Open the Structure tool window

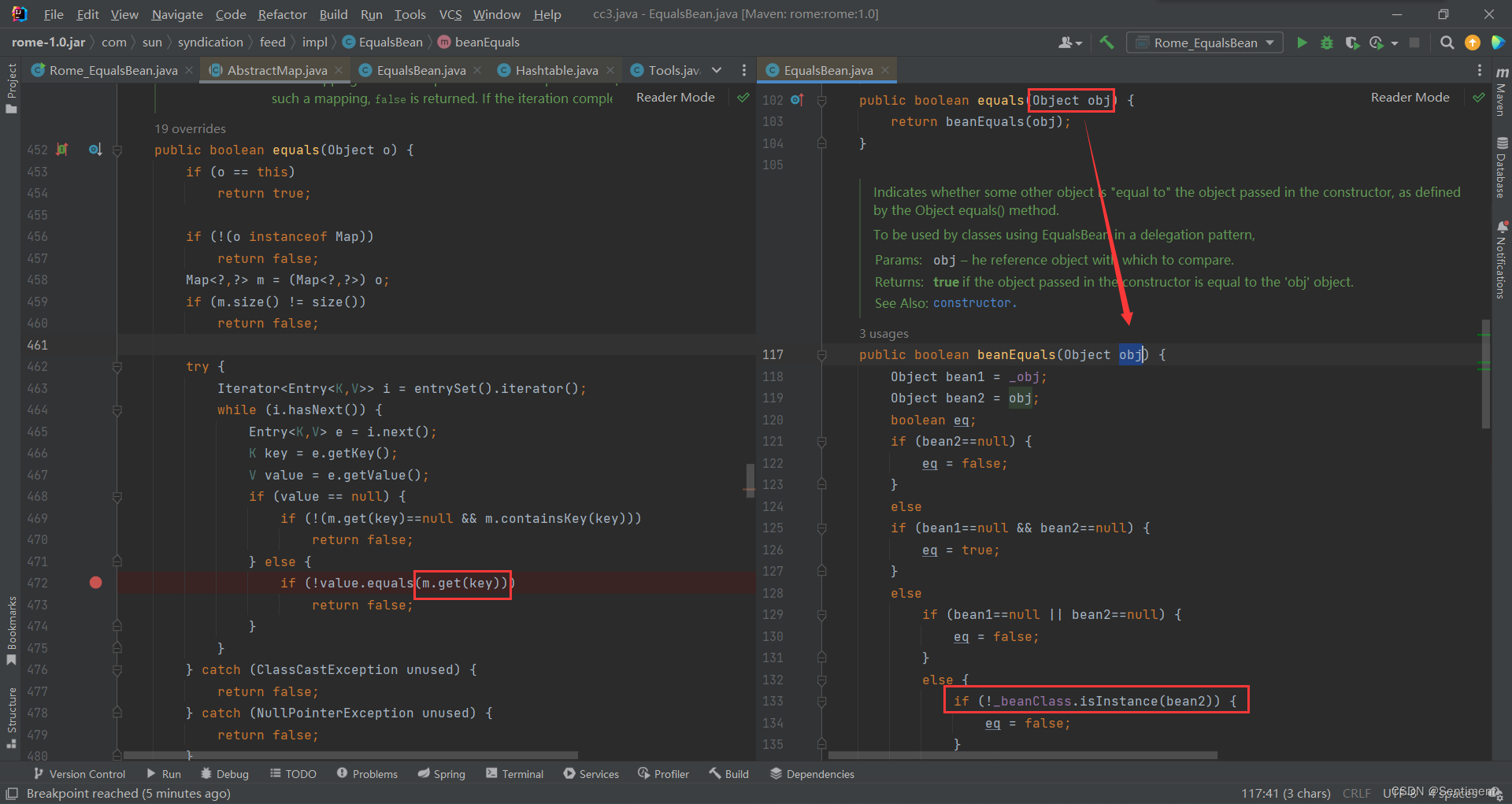tap(11, 717)
